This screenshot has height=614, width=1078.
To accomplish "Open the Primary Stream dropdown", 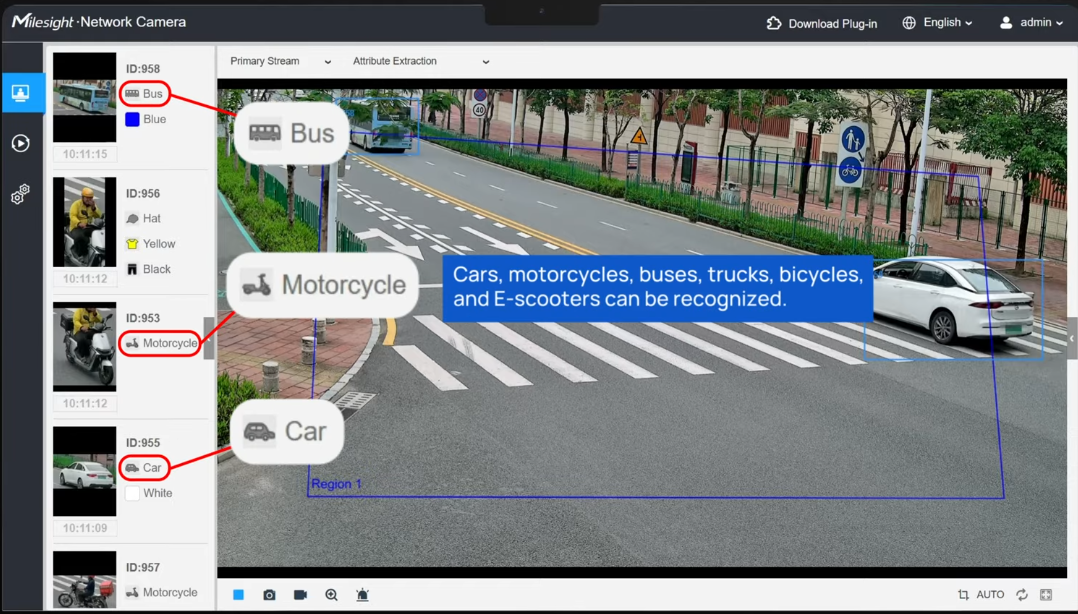I will tap(280, 61).
